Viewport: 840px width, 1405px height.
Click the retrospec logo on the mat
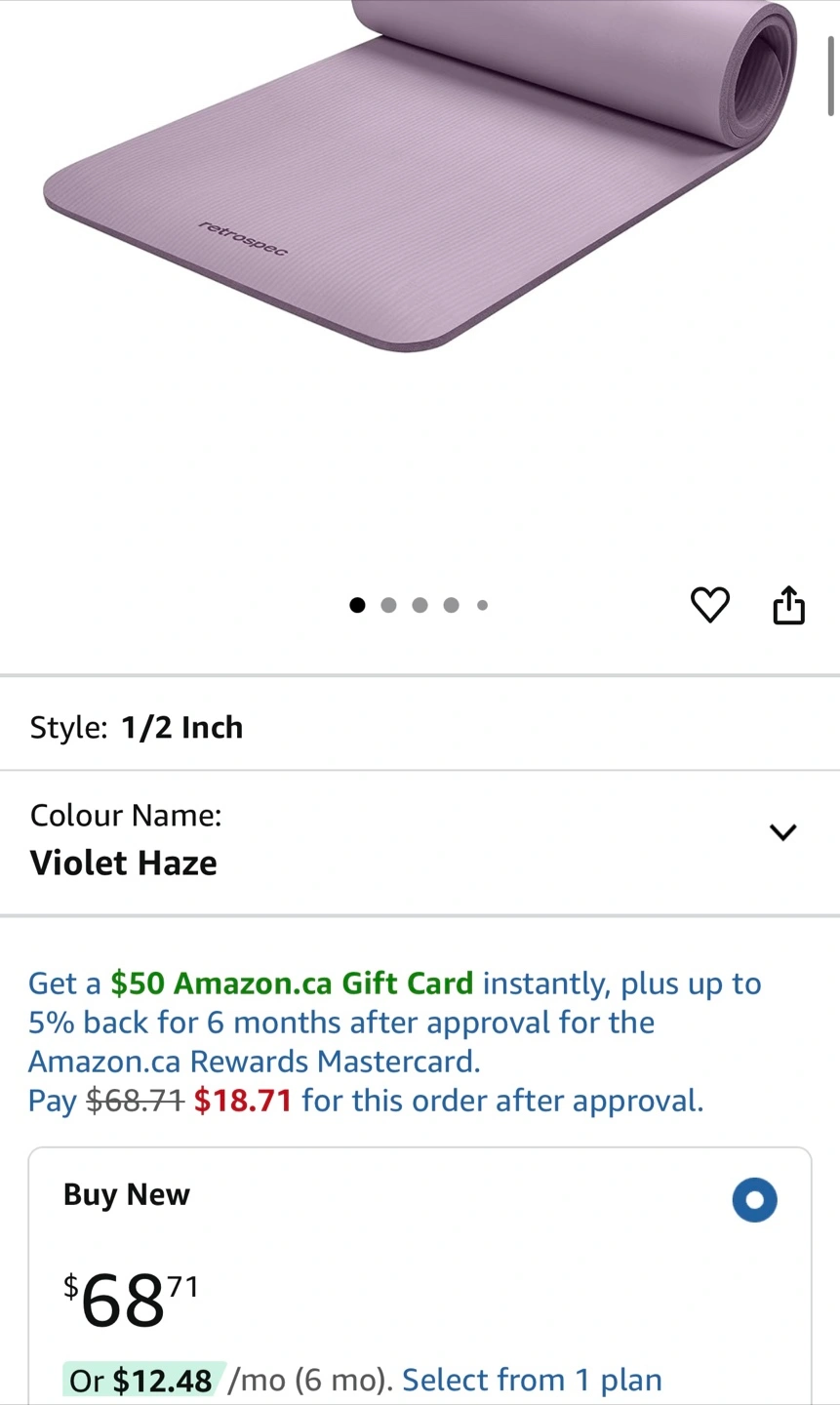243,239
